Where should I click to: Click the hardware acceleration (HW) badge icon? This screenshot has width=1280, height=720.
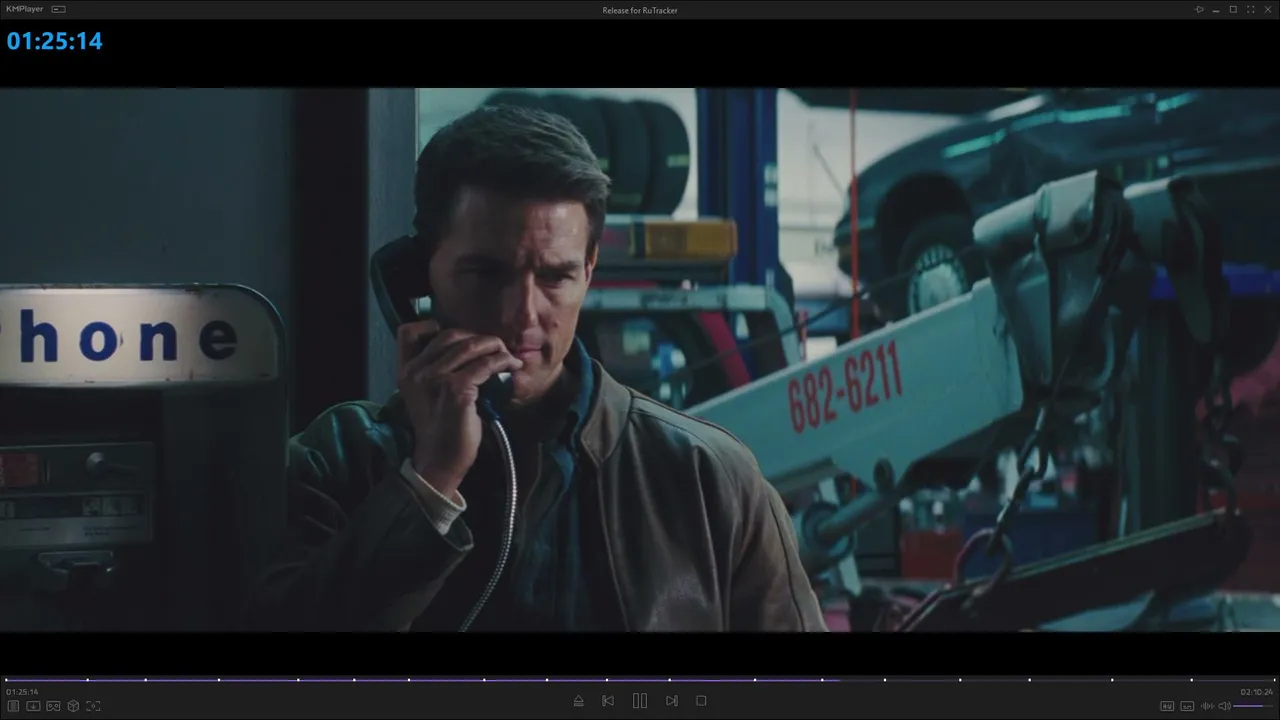pyautogui.click(x=1167, y=706)
